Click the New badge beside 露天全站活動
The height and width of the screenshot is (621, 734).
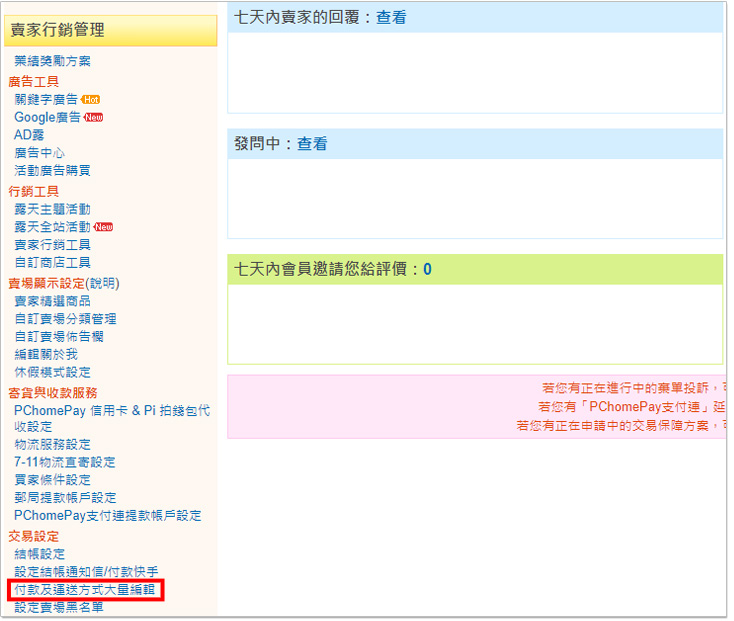coord(103,227)
